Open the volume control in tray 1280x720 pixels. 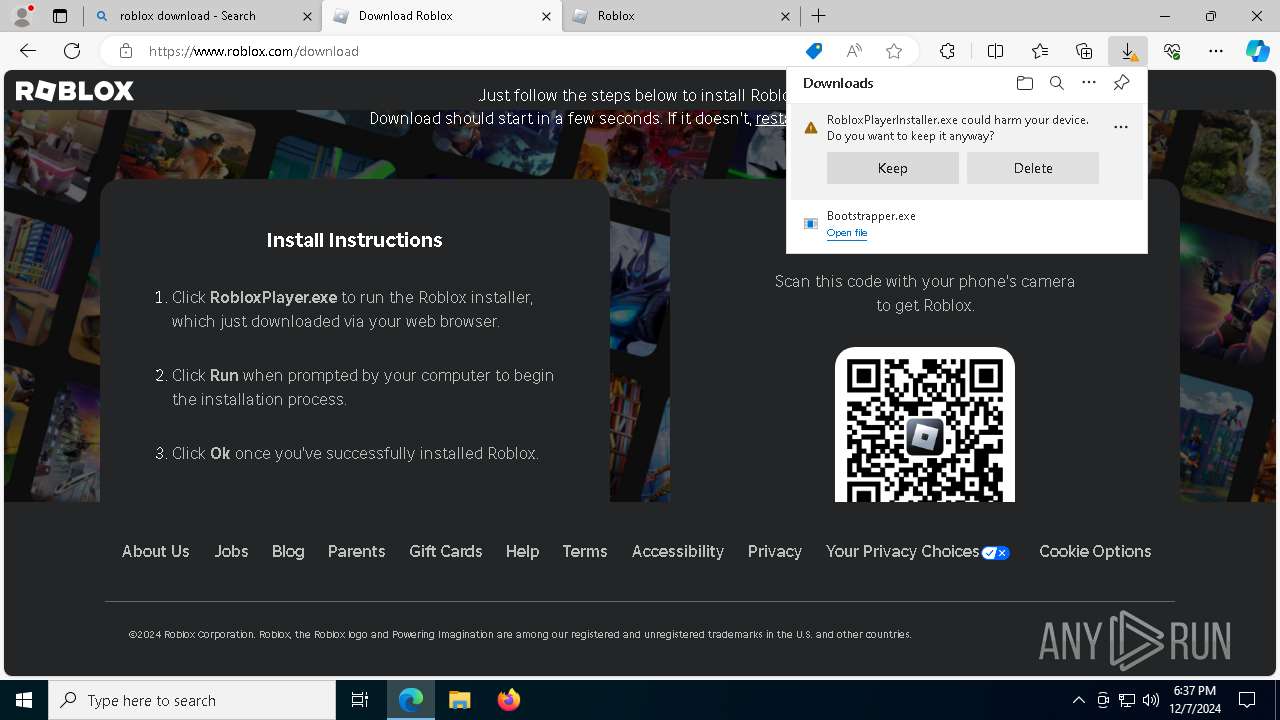(x=1151, y=700)
